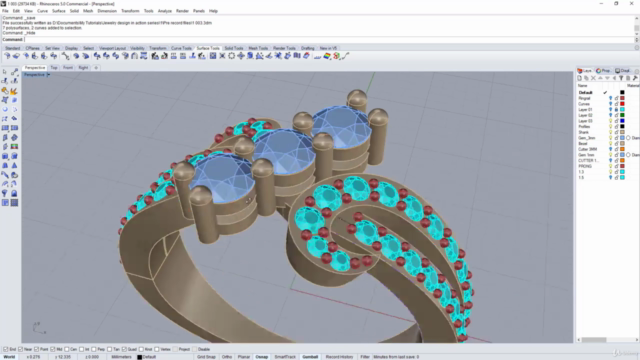Toggle the End osnap checkbox
Screen dimensions: 640x360
(6, 349)
